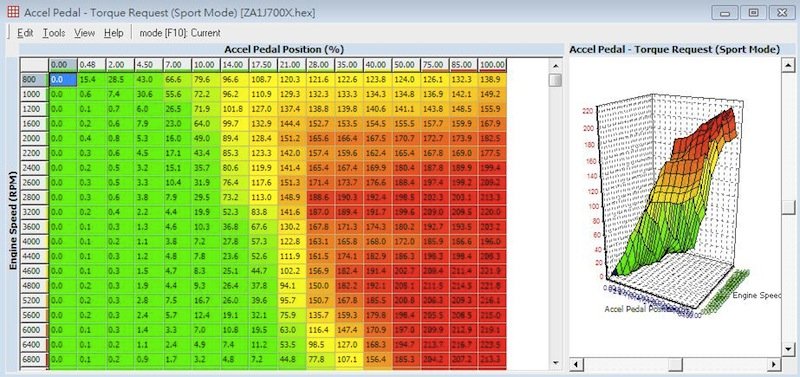Select cell with value 127.0 at 6400 RPM

point(348,345)
